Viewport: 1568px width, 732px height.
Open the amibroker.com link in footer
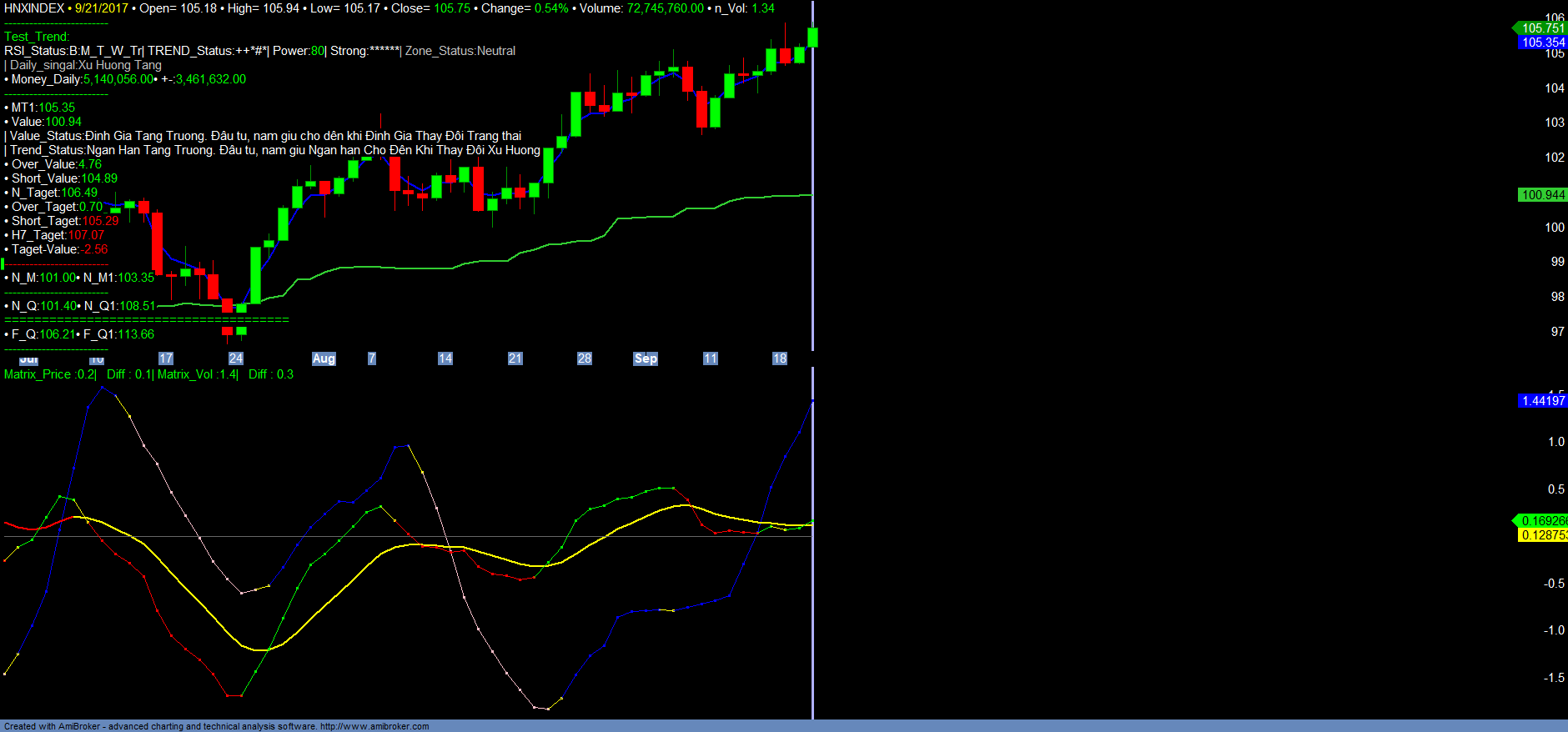pos(374,726)
